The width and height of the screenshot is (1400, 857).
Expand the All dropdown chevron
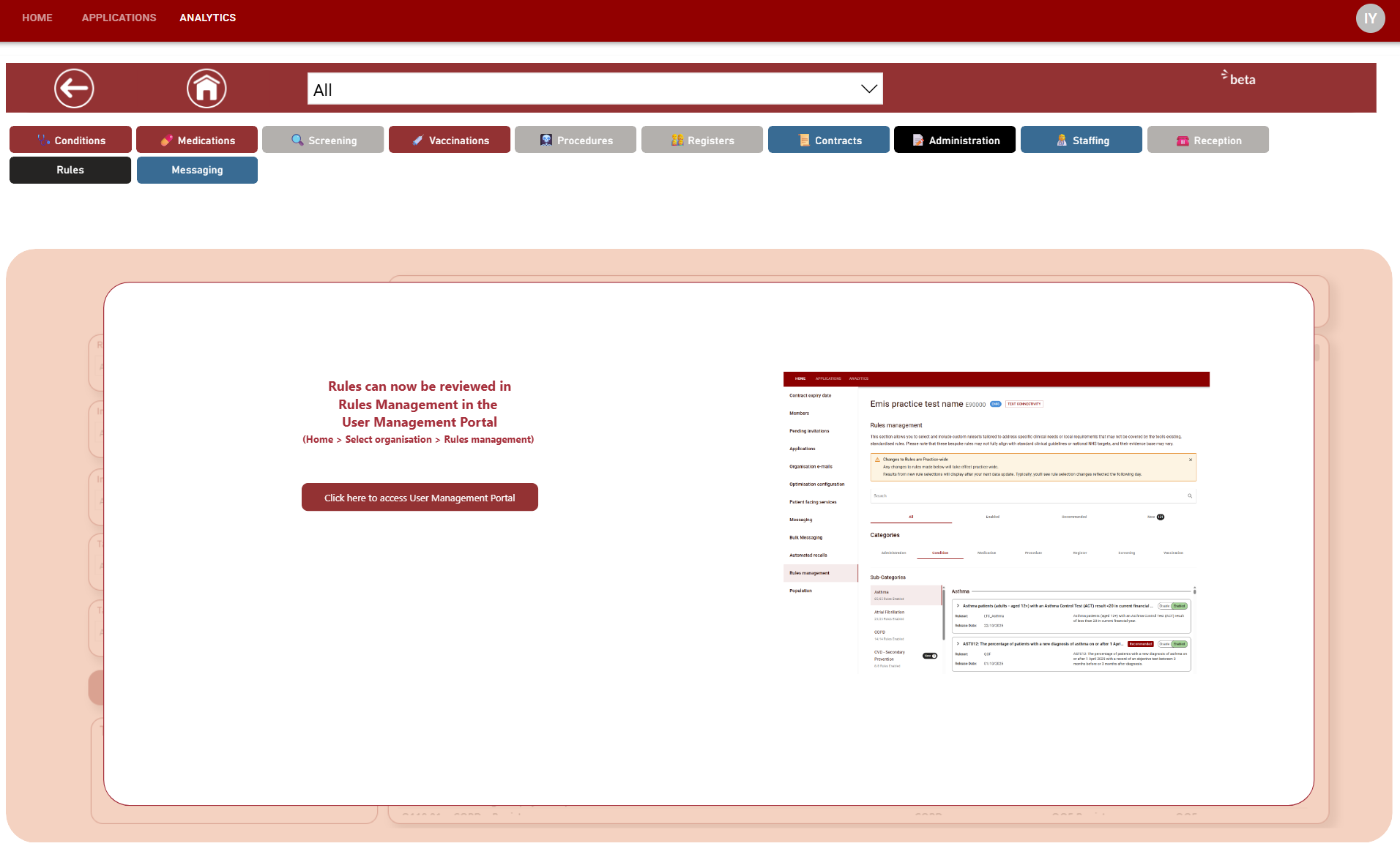pyautogui.click(x=868, y=89)
